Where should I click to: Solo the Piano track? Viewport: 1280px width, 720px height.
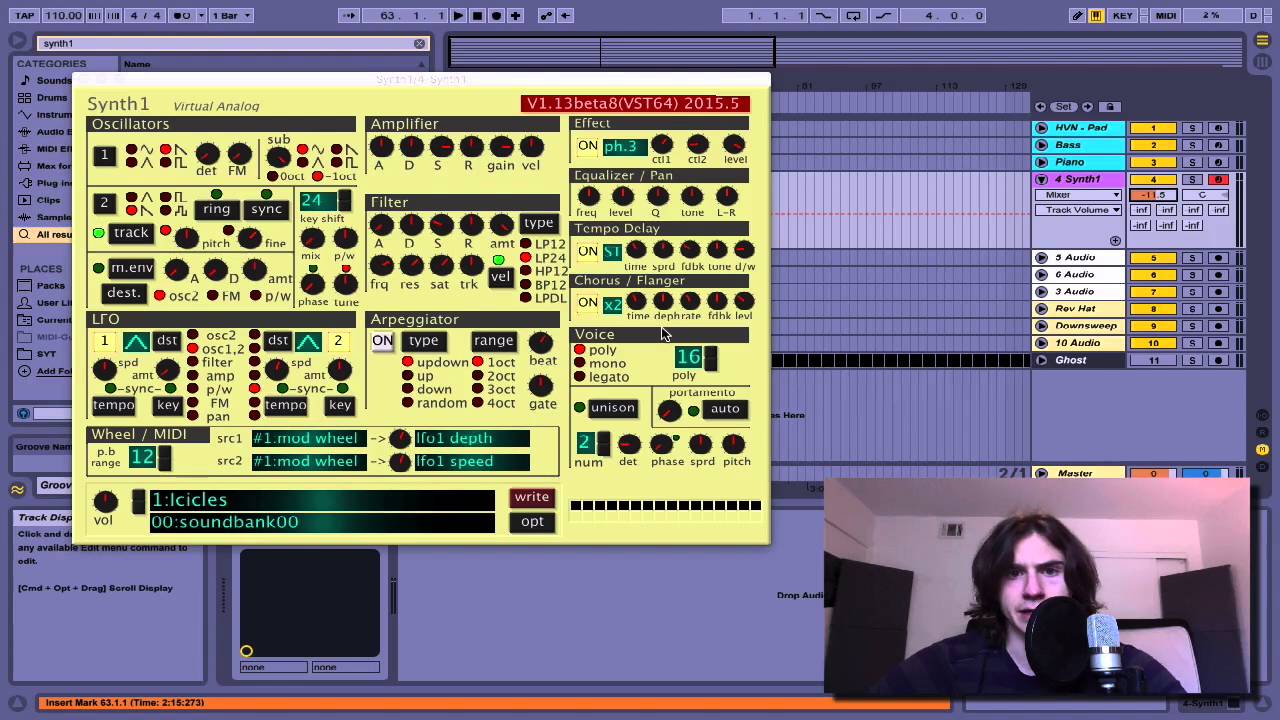(1192, 162)
